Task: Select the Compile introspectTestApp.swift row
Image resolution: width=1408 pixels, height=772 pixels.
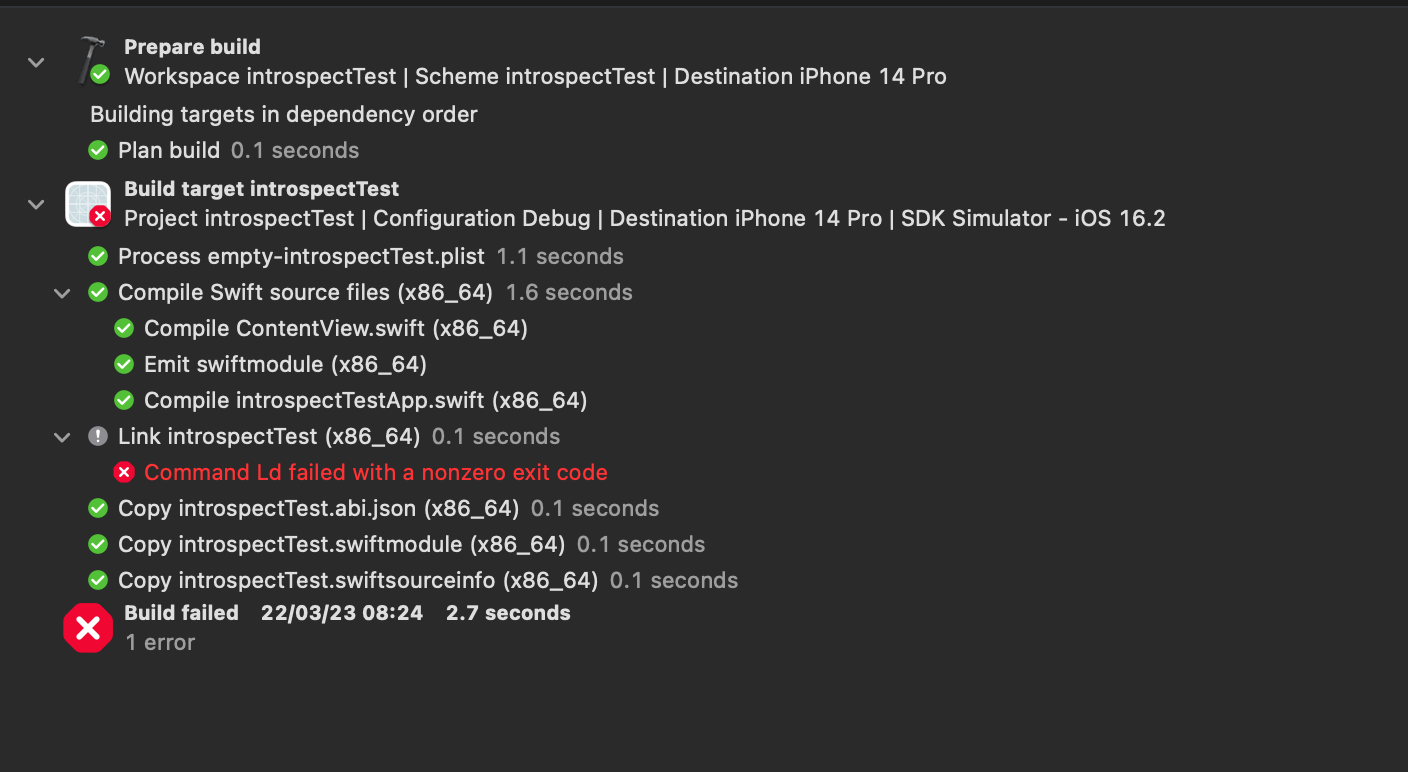Action: (x=367, y=400)
